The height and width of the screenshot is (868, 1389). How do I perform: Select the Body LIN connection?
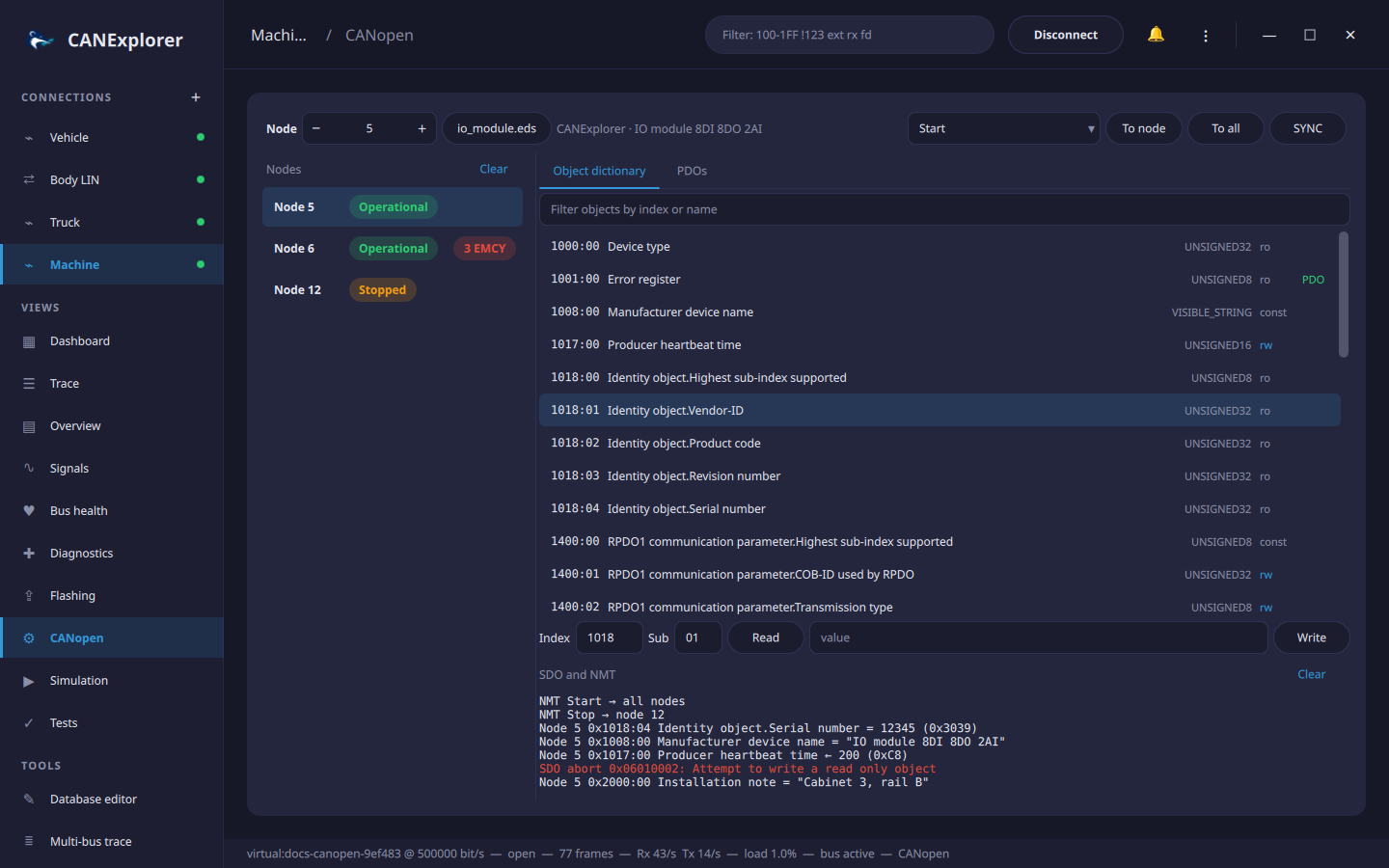point(112,180)
